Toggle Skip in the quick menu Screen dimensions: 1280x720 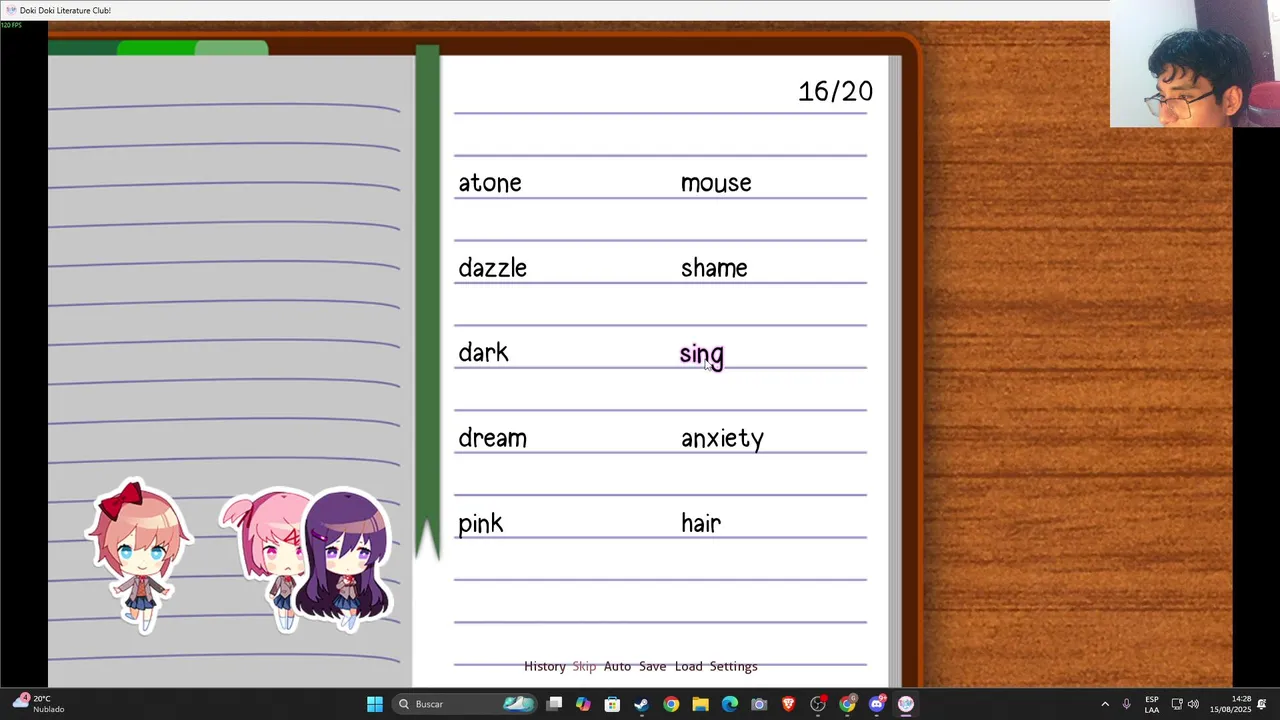pyautogui.click(x=584, y=666)
